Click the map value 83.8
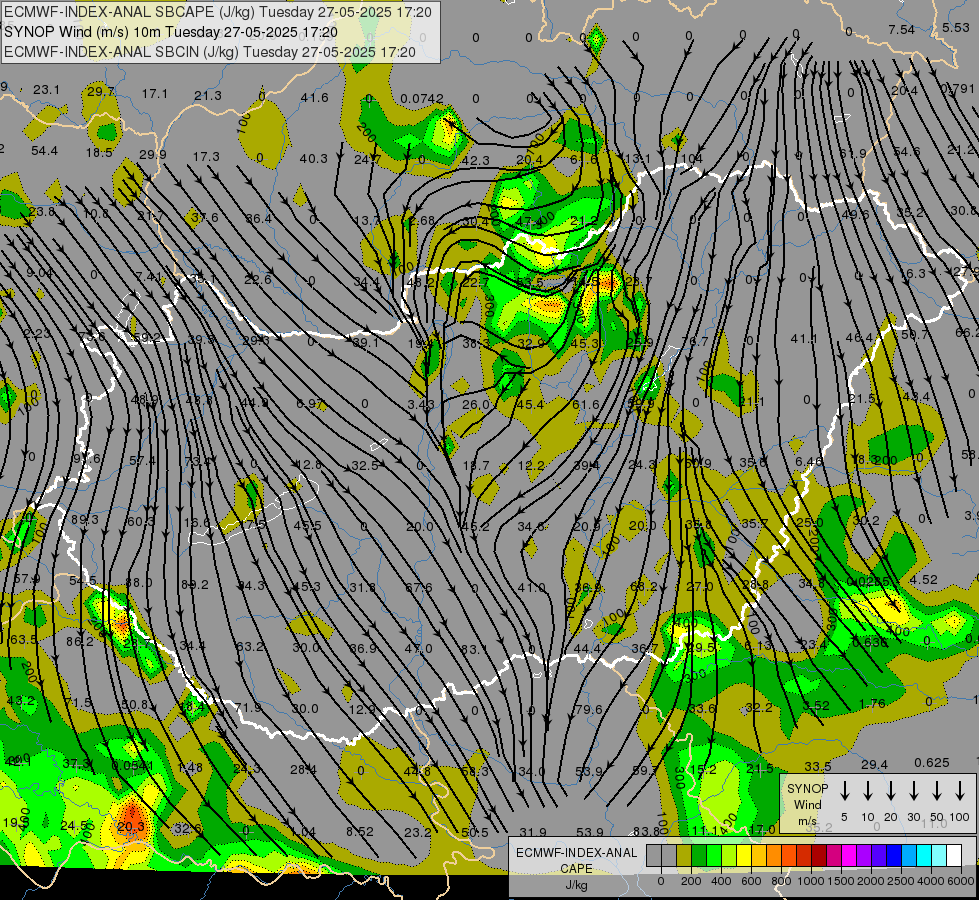Image resolution: width=979 pixels, height=900 pixels. click(646, 831)
